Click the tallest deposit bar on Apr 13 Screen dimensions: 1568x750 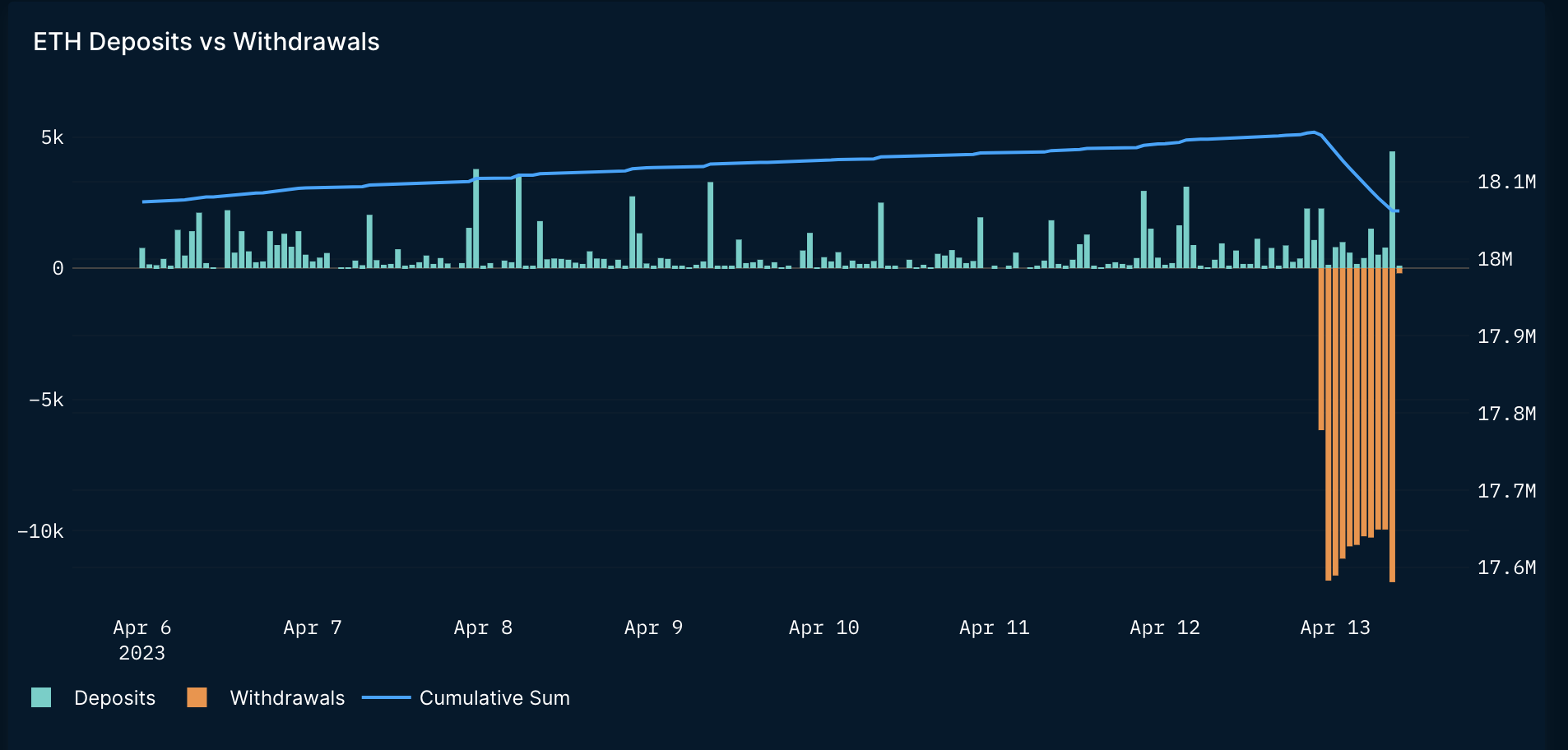tap(1393, 210)
